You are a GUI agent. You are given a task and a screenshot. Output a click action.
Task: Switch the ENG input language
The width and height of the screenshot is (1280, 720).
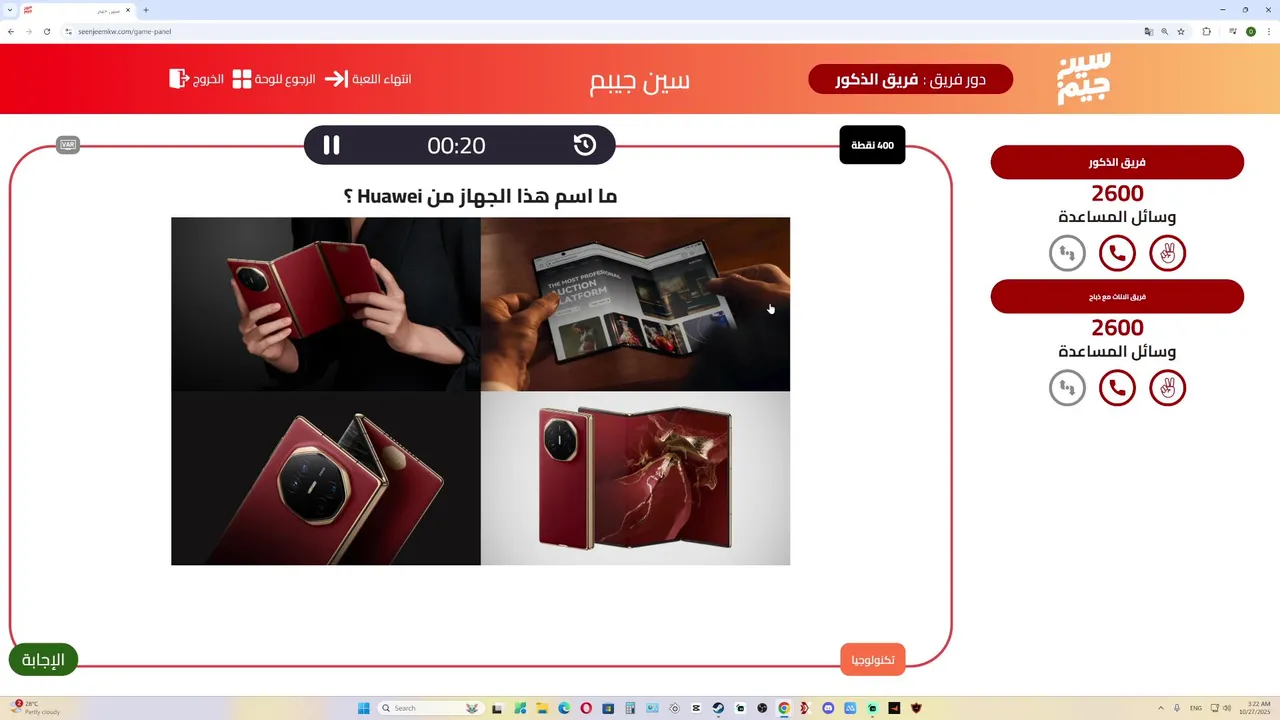pos(1196,708)
